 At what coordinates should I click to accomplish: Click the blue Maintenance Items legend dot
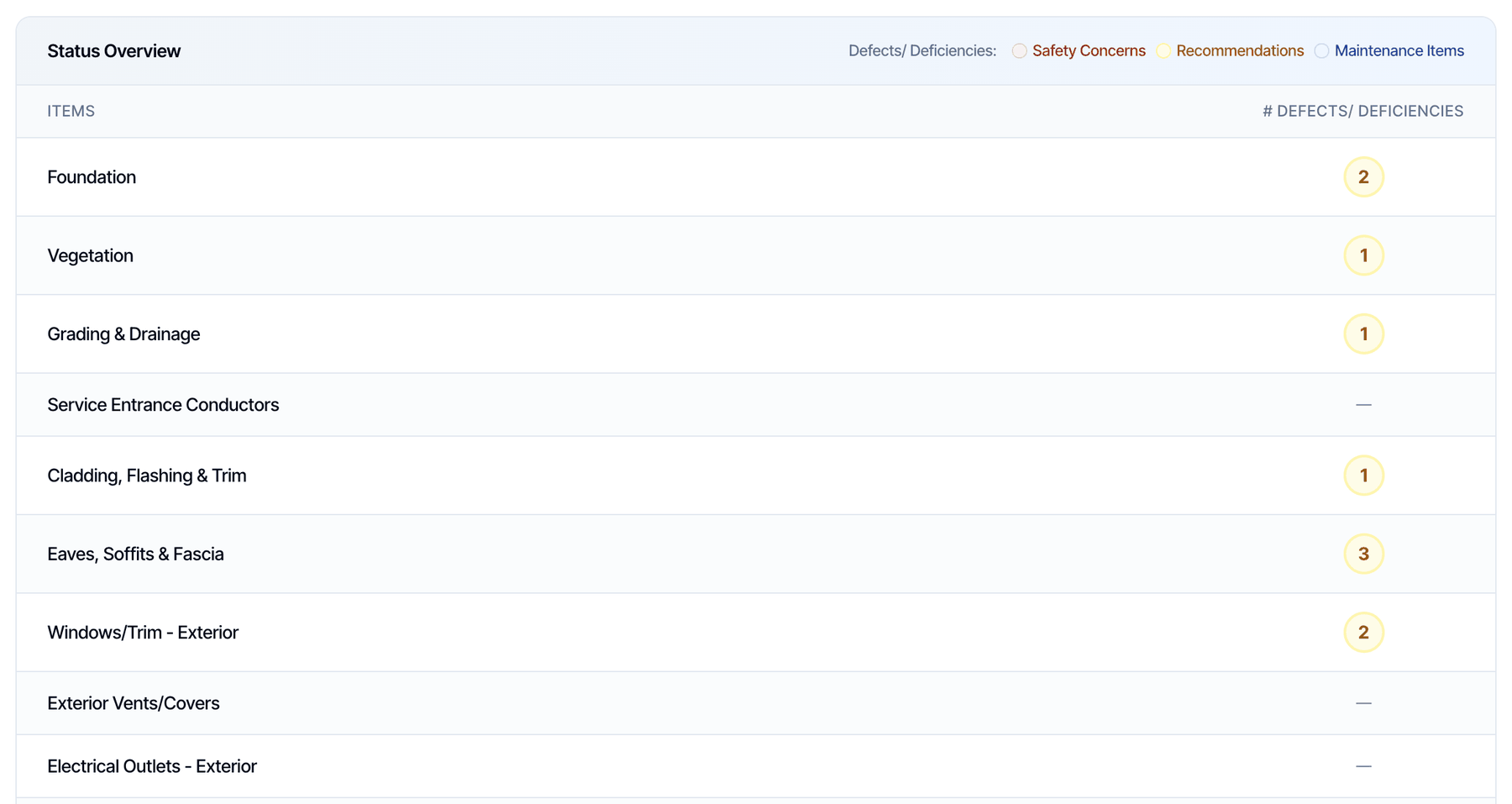[1321, 51]
